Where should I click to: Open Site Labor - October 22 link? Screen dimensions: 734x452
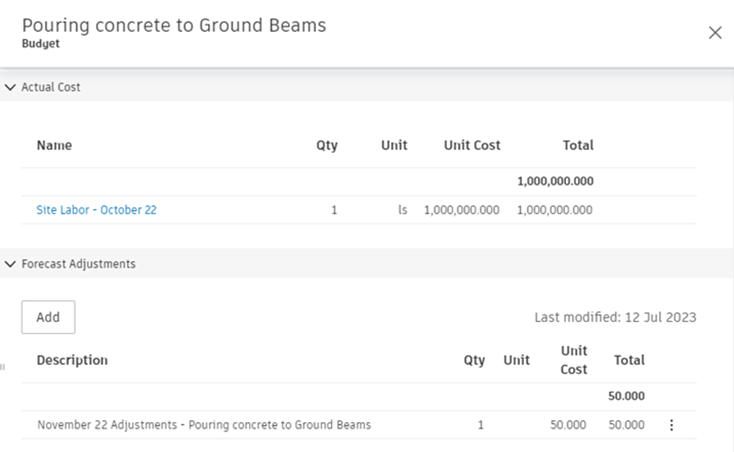click(x=96, y=211)
